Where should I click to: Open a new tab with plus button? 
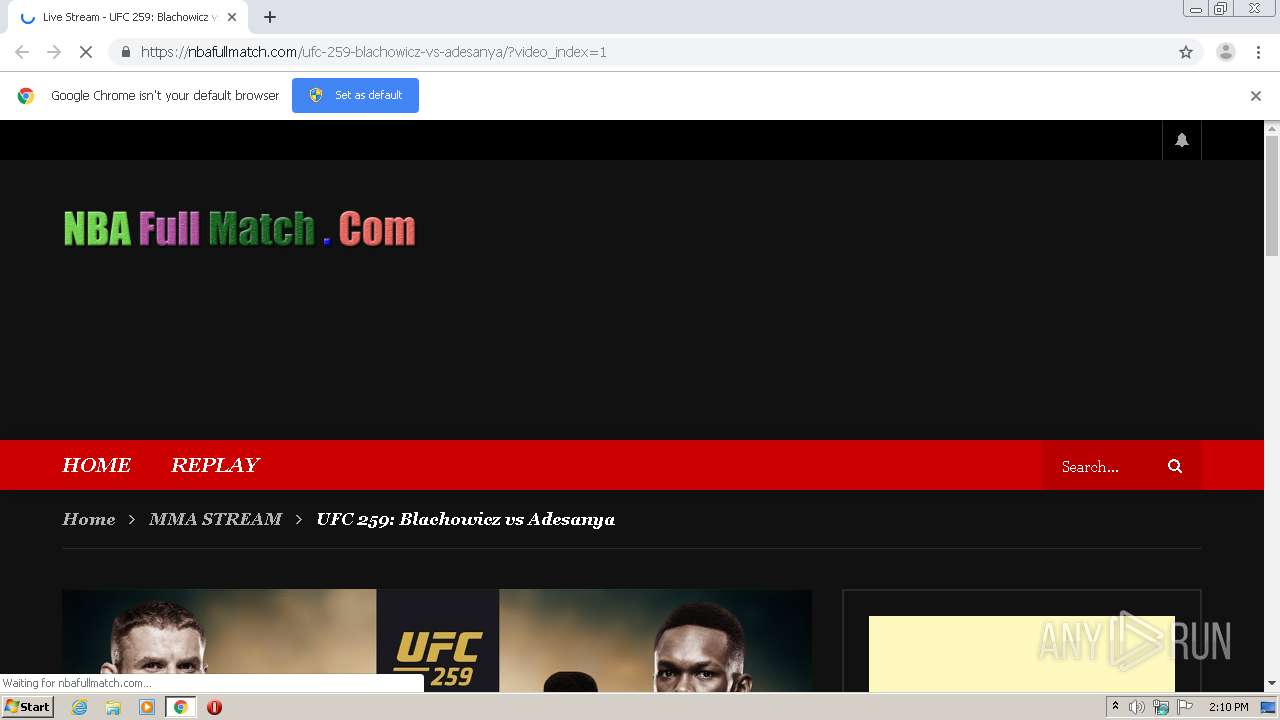pos(270,17)
